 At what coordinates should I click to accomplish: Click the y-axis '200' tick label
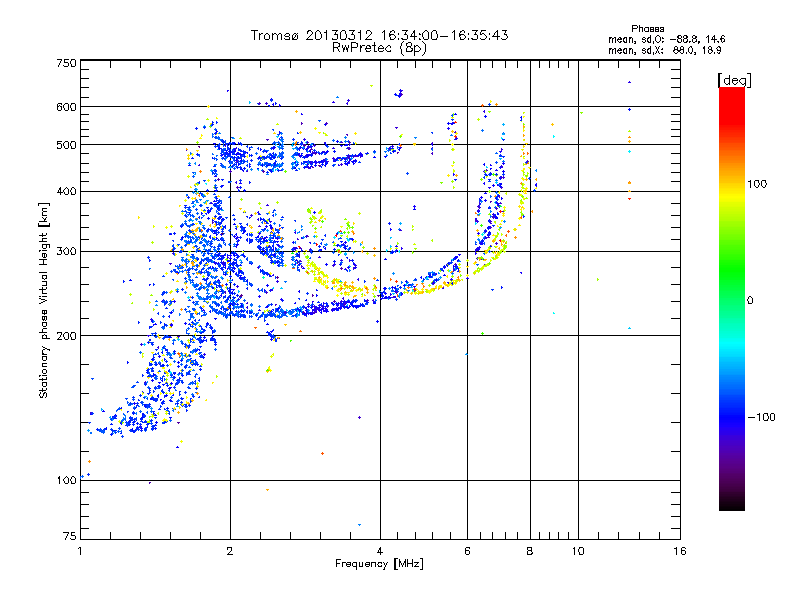(67, 336)
